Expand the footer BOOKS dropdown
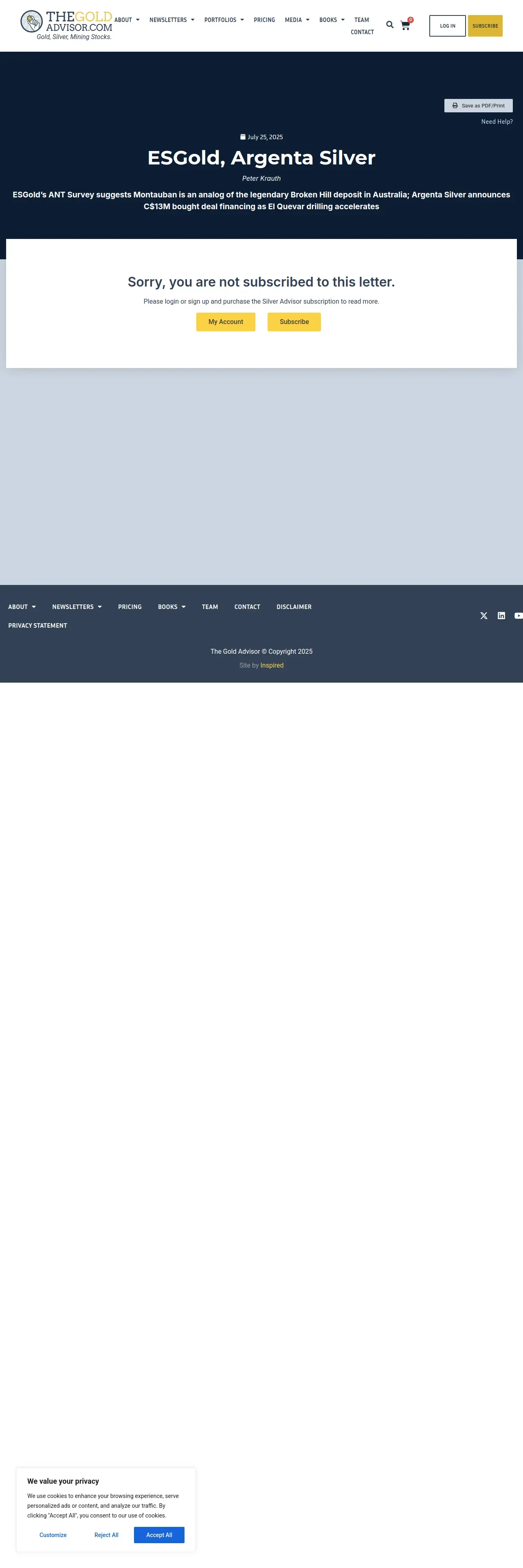This screenshot has height=1568, width=523. pyautogui.click(x=172, y=607)
